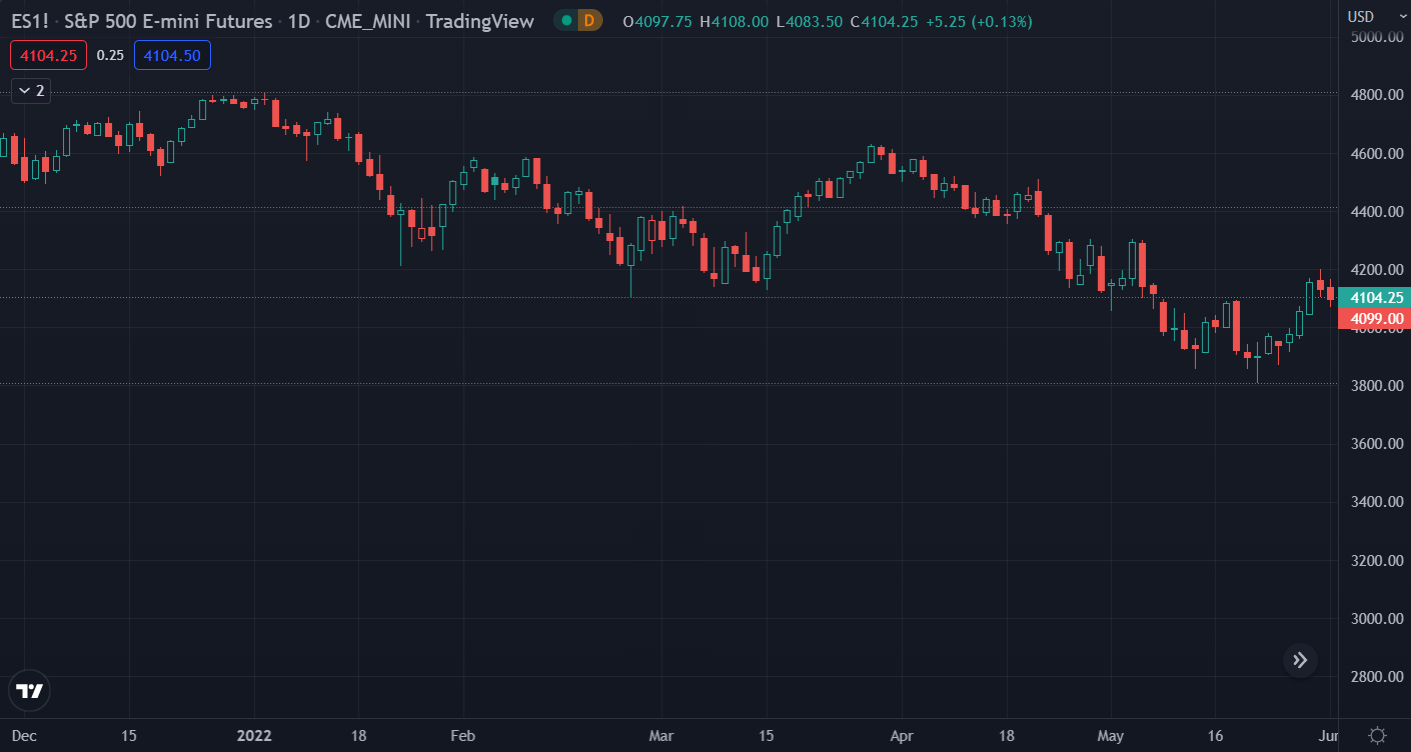Image resolution: width=1411 pixels, height=752 pixels.
Task: Click the high value H4108.00
Action: 734,21
